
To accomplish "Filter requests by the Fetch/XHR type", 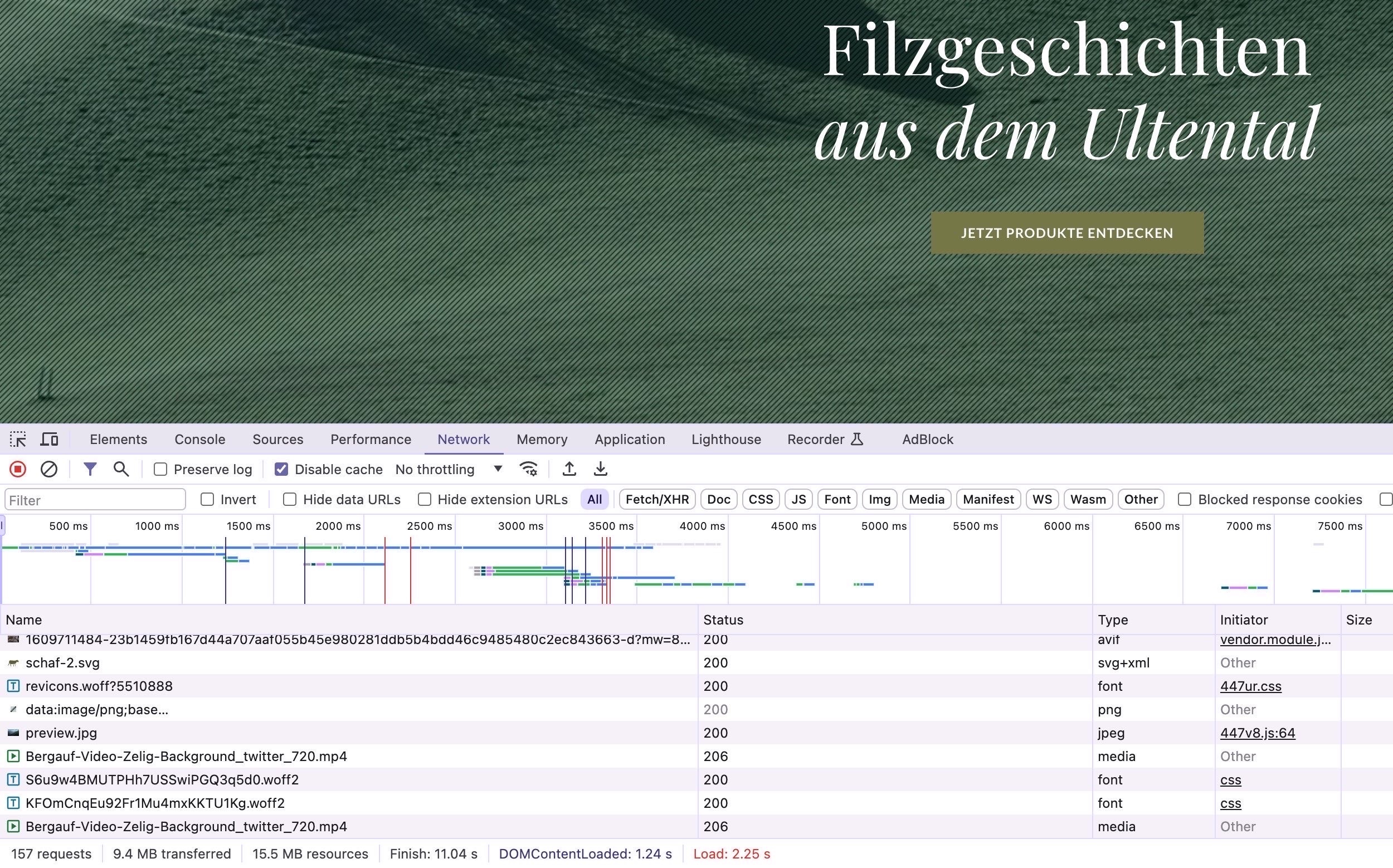I will 657,500.
